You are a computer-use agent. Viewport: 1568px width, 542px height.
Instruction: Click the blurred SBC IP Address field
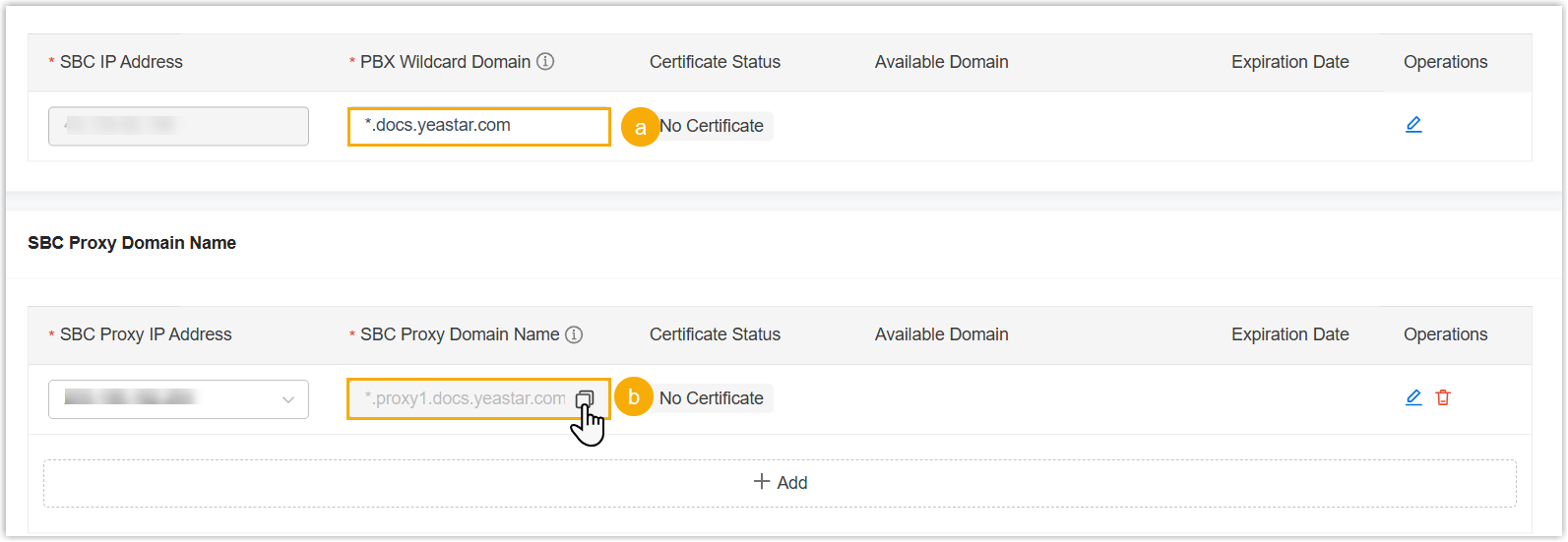click(x=178, y=126)
